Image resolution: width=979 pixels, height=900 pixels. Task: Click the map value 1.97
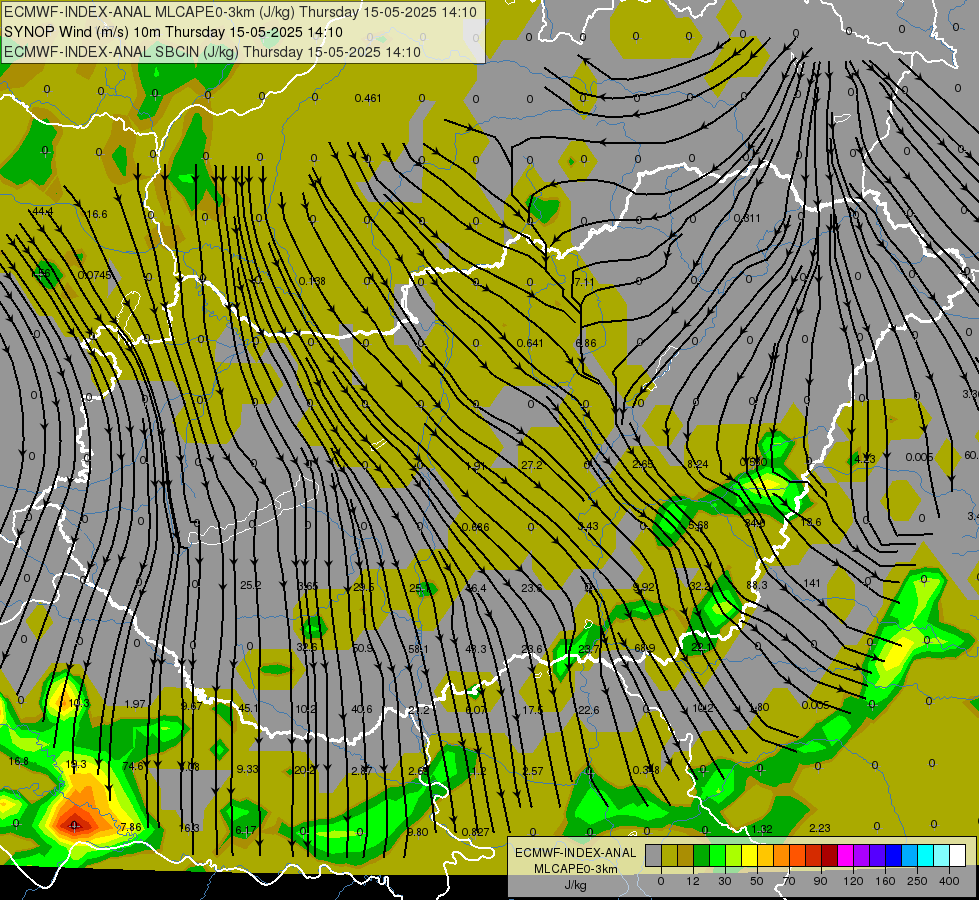135,705
